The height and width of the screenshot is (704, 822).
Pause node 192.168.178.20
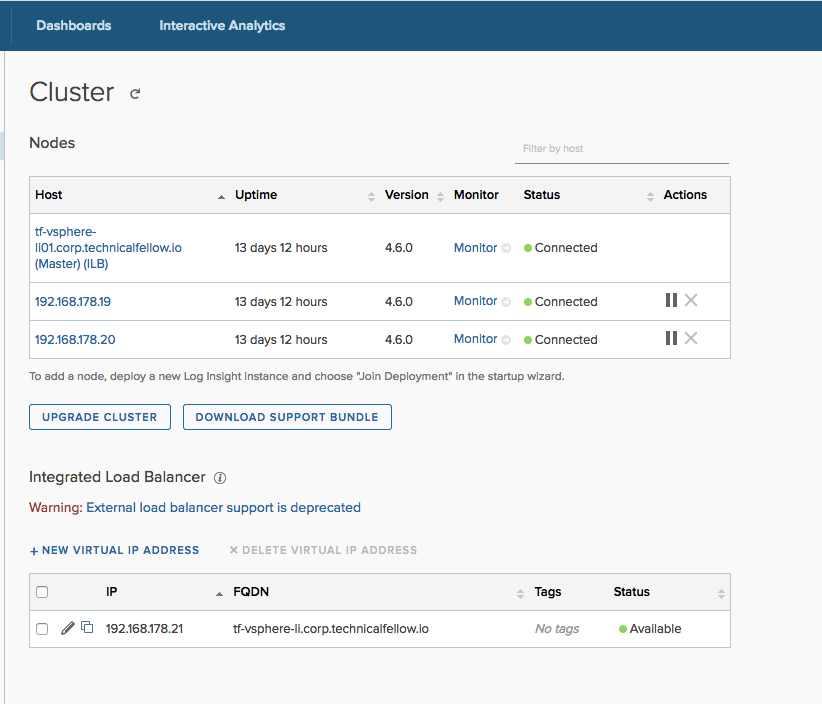(671, 338)
